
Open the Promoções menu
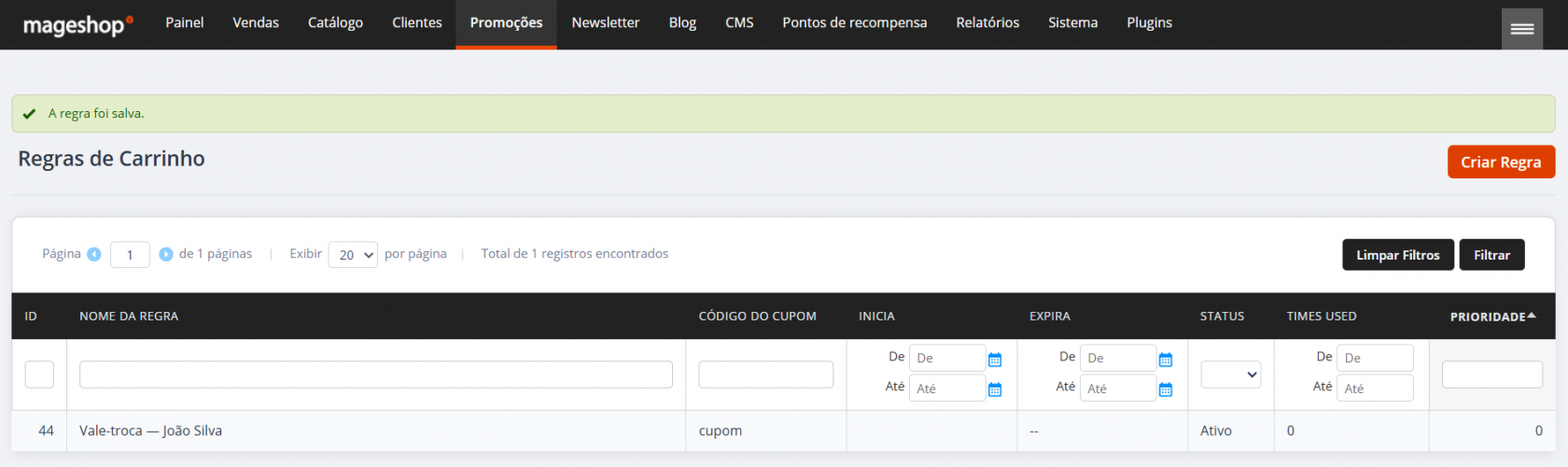(x=506, y=23)
